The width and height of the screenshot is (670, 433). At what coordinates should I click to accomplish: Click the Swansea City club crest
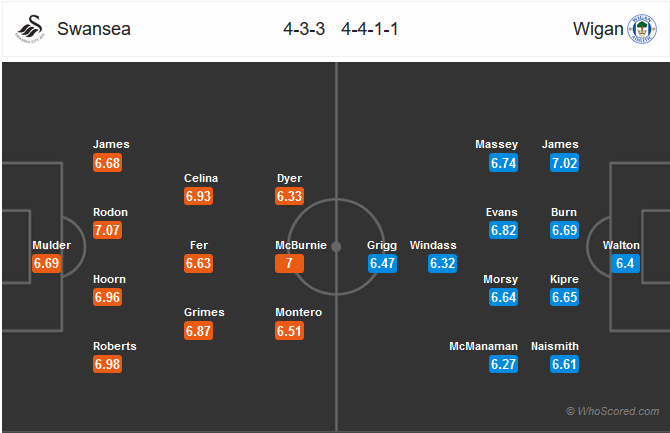pyautogui.click(x=30, y=29)
